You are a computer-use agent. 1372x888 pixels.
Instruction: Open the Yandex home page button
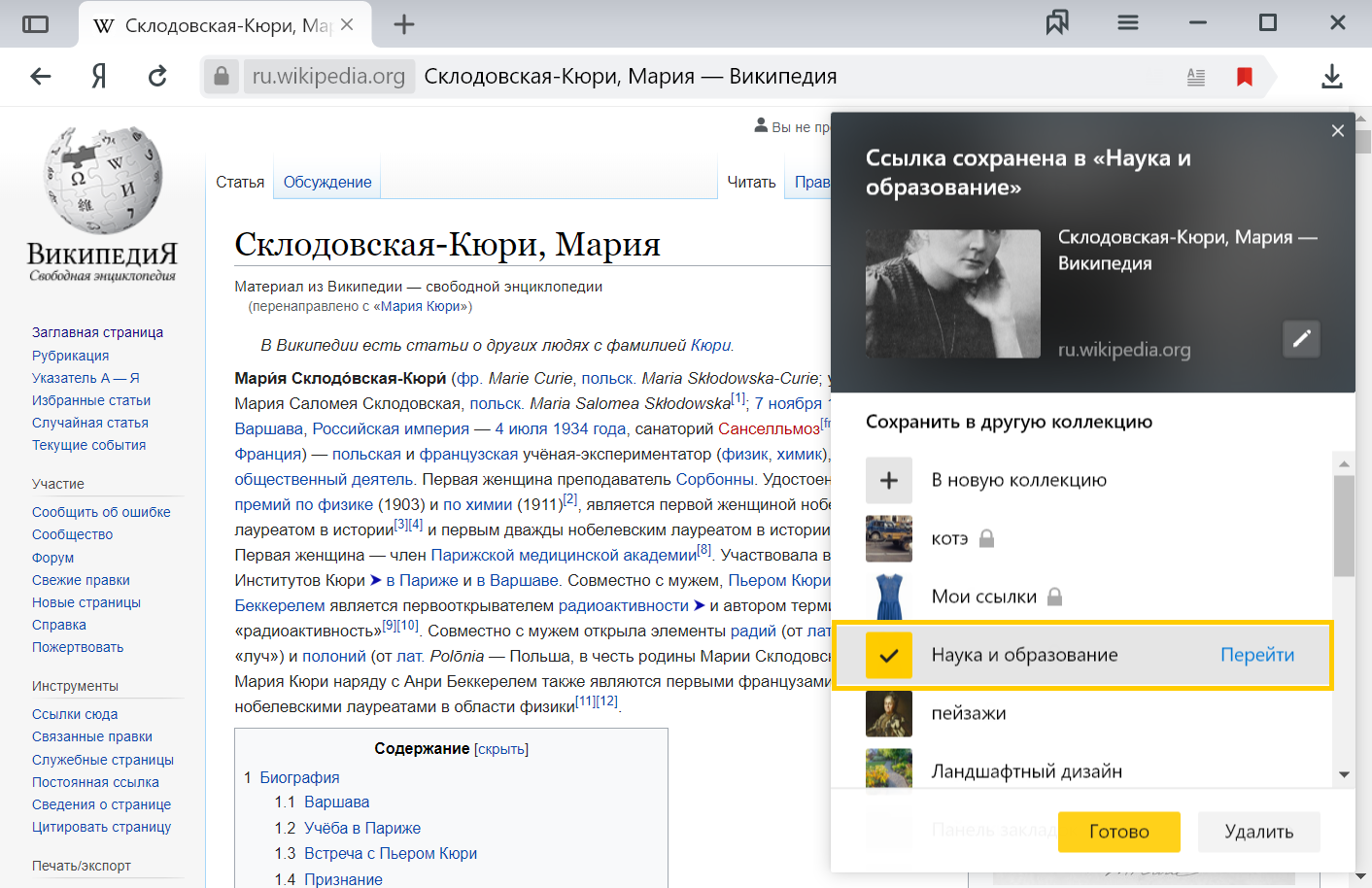pyautogui.click(x=98, y=76)
